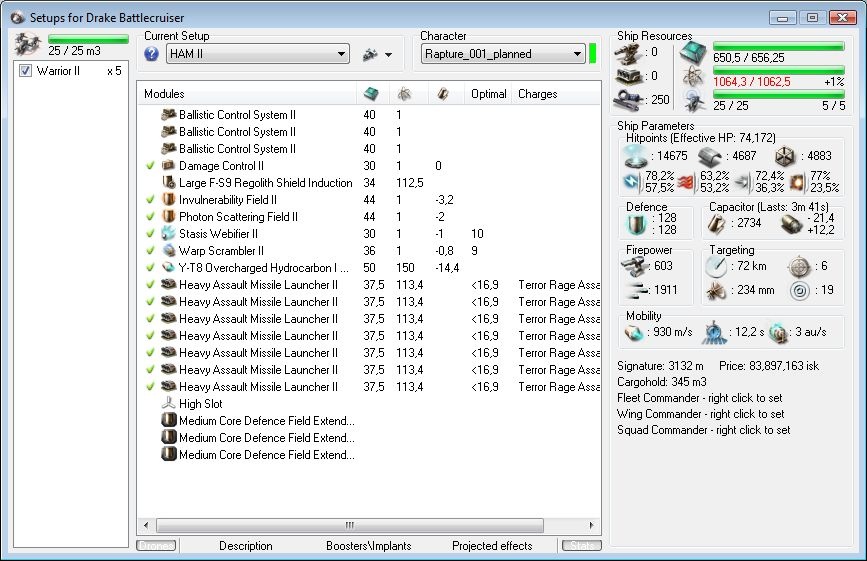Click the CPU resource icon next to 650,5
Screen dimensions: 867x561
[x=693, y=53]
